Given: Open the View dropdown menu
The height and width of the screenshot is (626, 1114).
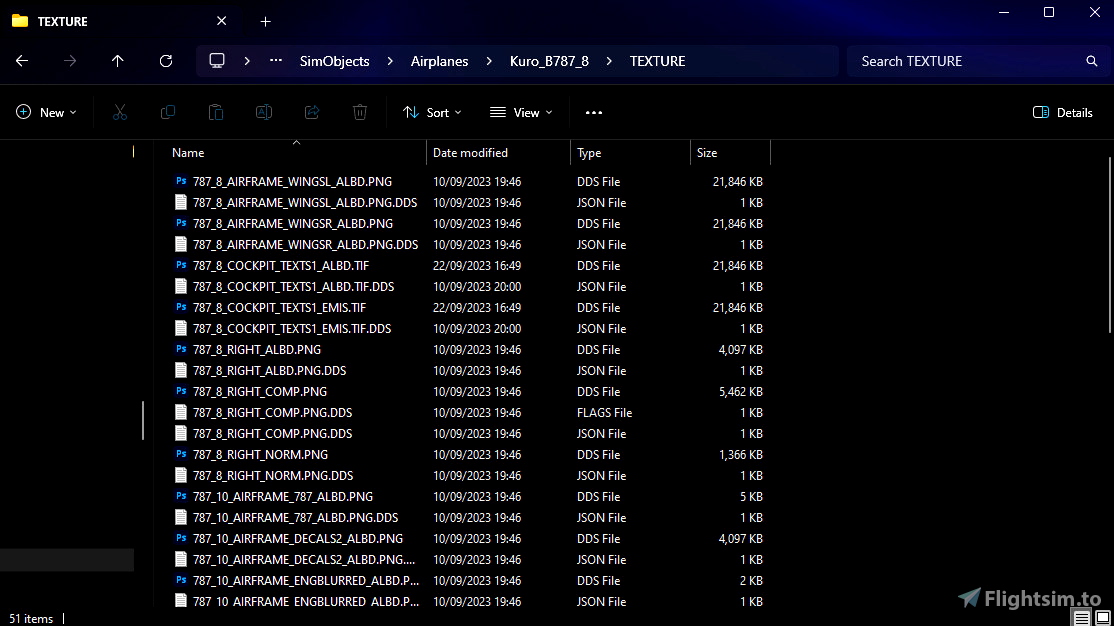Looking at the screenshot, I should [521, 113].
